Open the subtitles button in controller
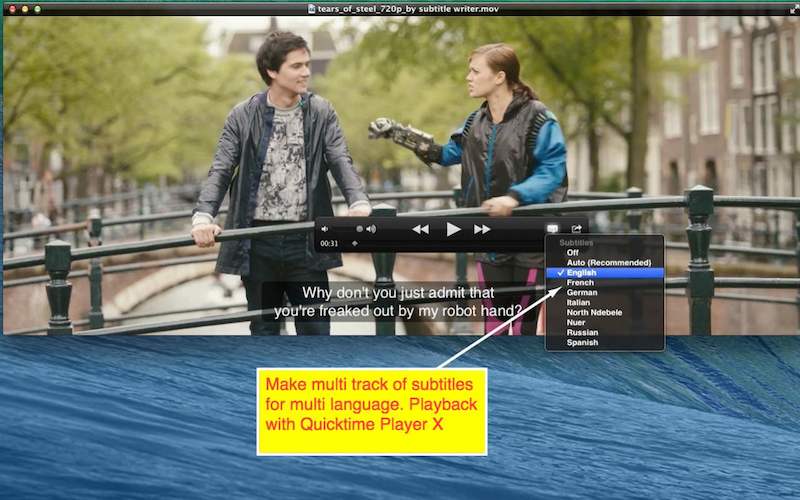 (552, 229)
